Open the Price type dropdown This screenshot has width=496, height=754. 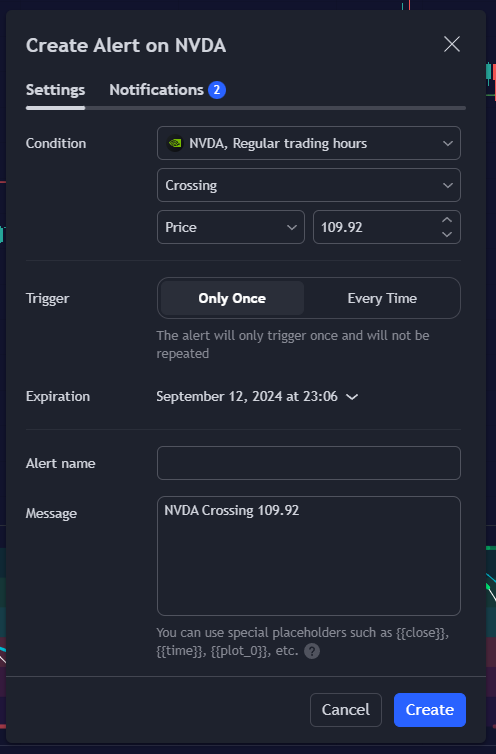click(230, 227)
